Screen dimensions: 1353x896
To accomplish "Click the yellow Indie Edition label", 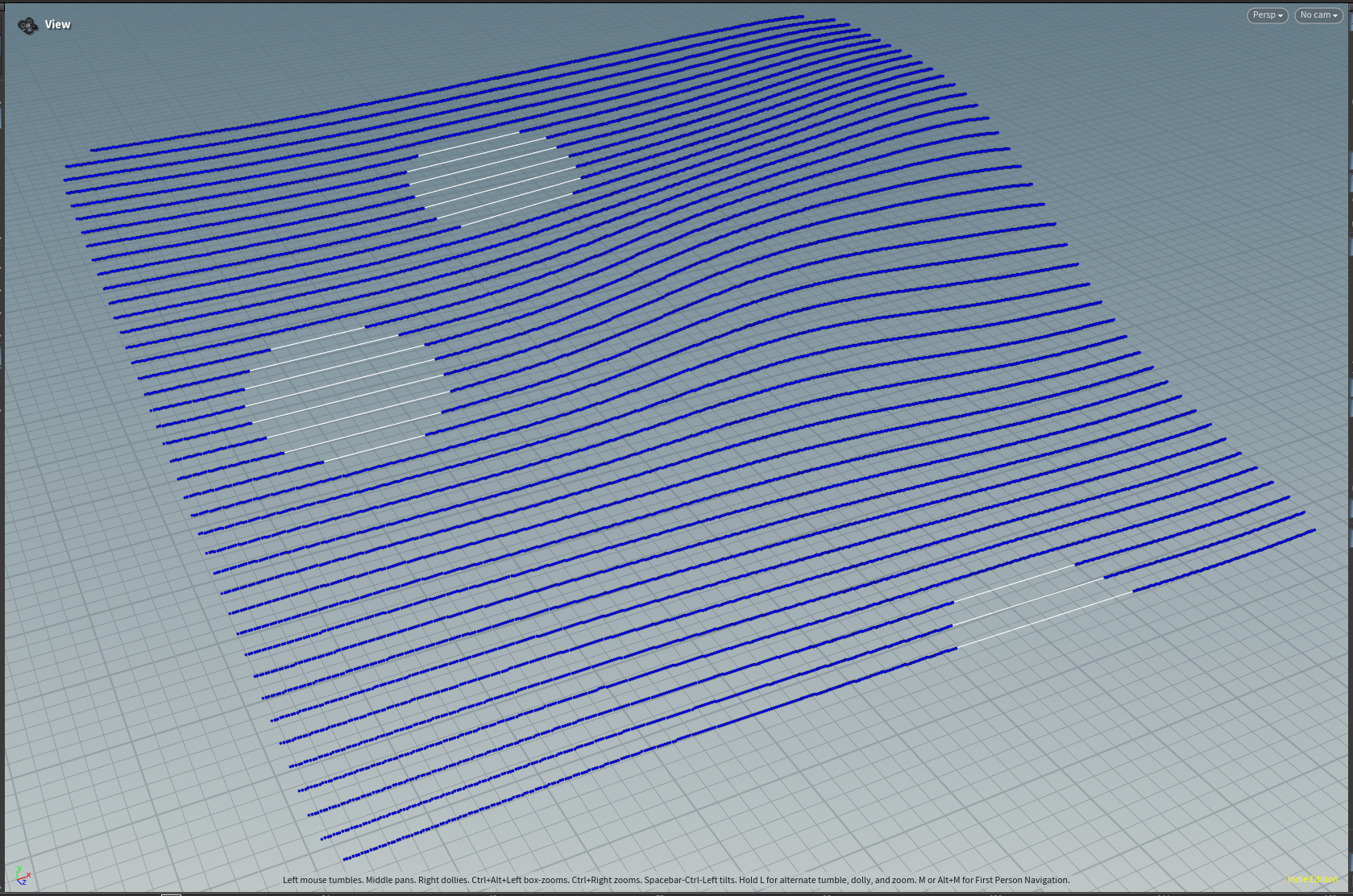I will (x=1313, y=879).
